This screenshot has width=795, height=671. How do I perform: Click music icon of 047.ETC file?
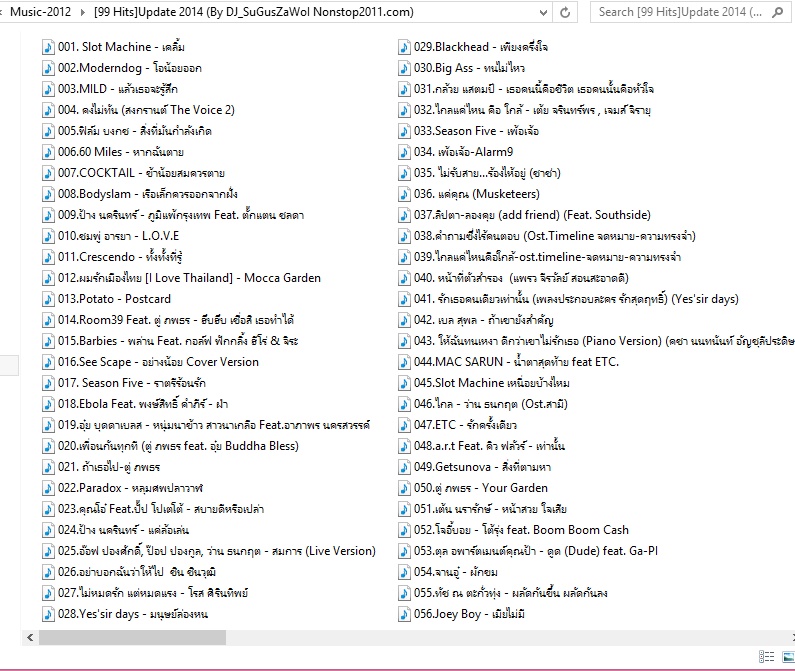point(404,425)
